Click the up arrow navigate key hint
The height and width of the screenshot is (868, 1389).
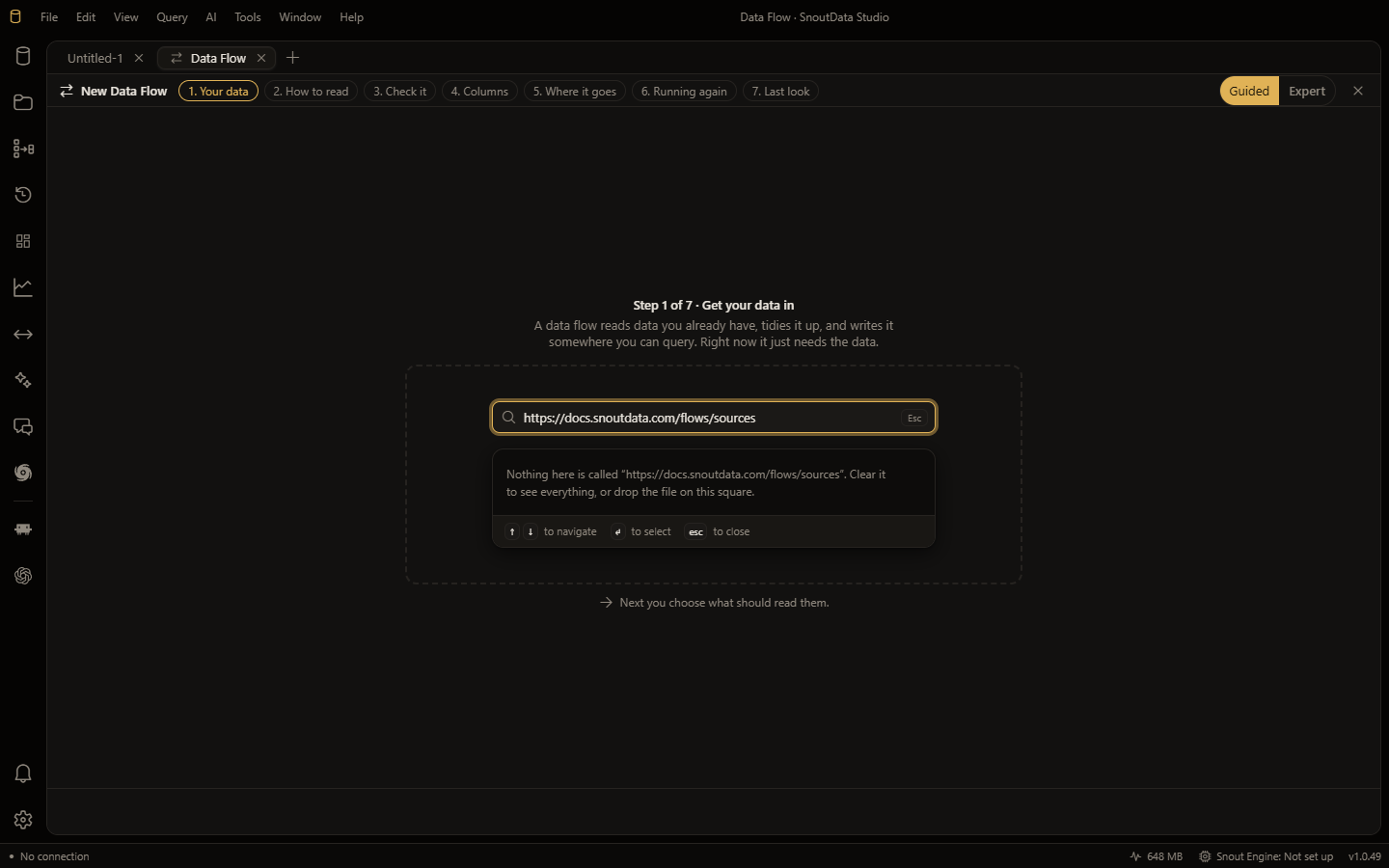[x=512, y=531]
